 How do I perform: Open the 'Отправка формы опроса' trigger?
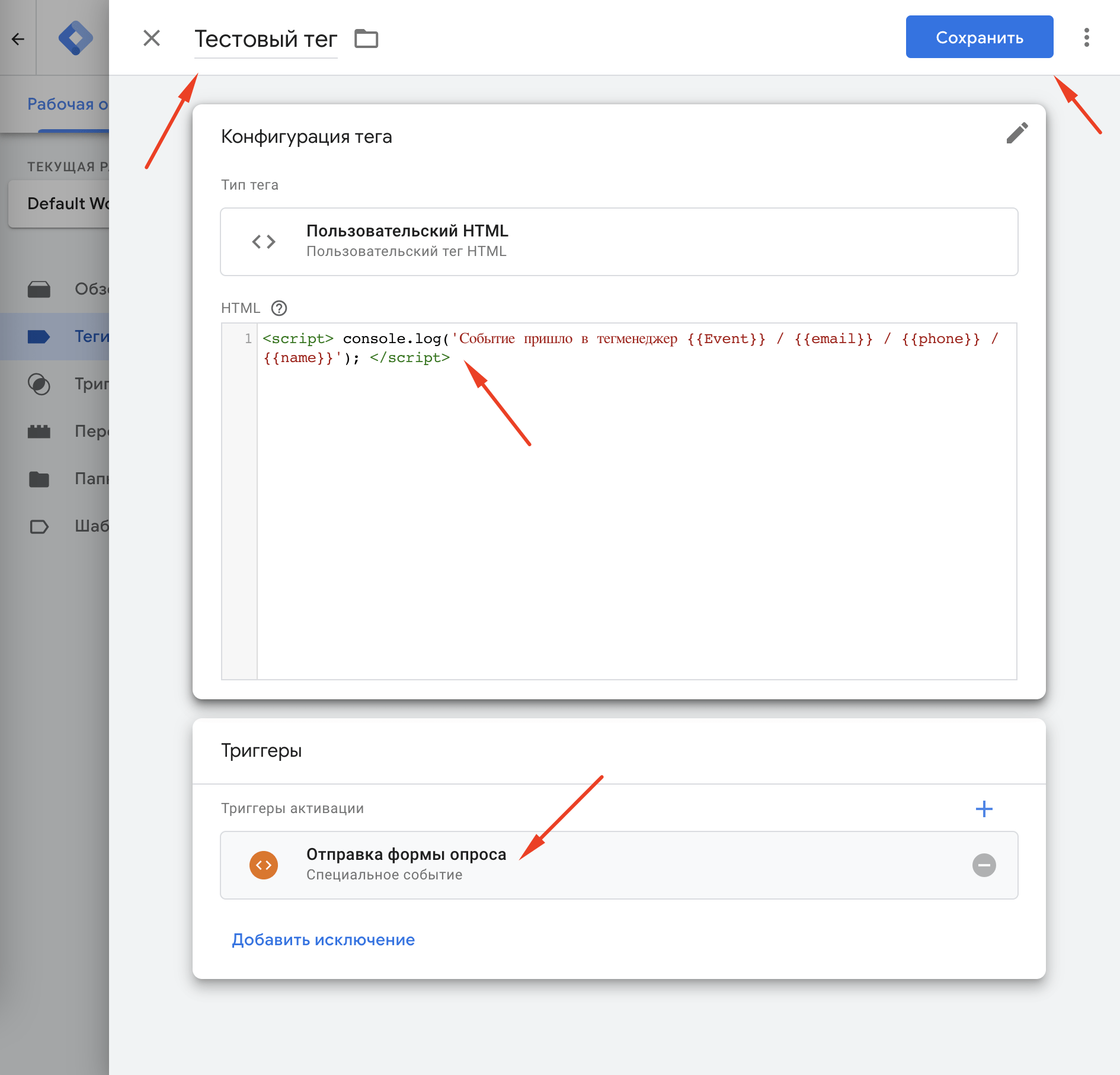pyautogui.click(x=619, y=865)
